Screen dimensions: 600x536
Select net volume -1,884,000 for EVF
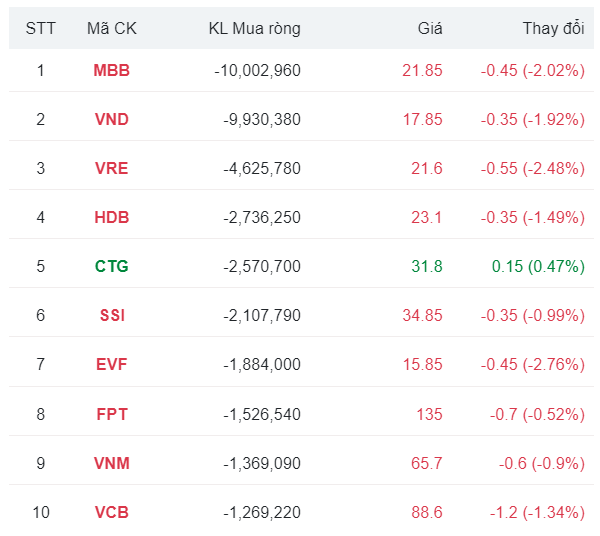tap(262, 365)
